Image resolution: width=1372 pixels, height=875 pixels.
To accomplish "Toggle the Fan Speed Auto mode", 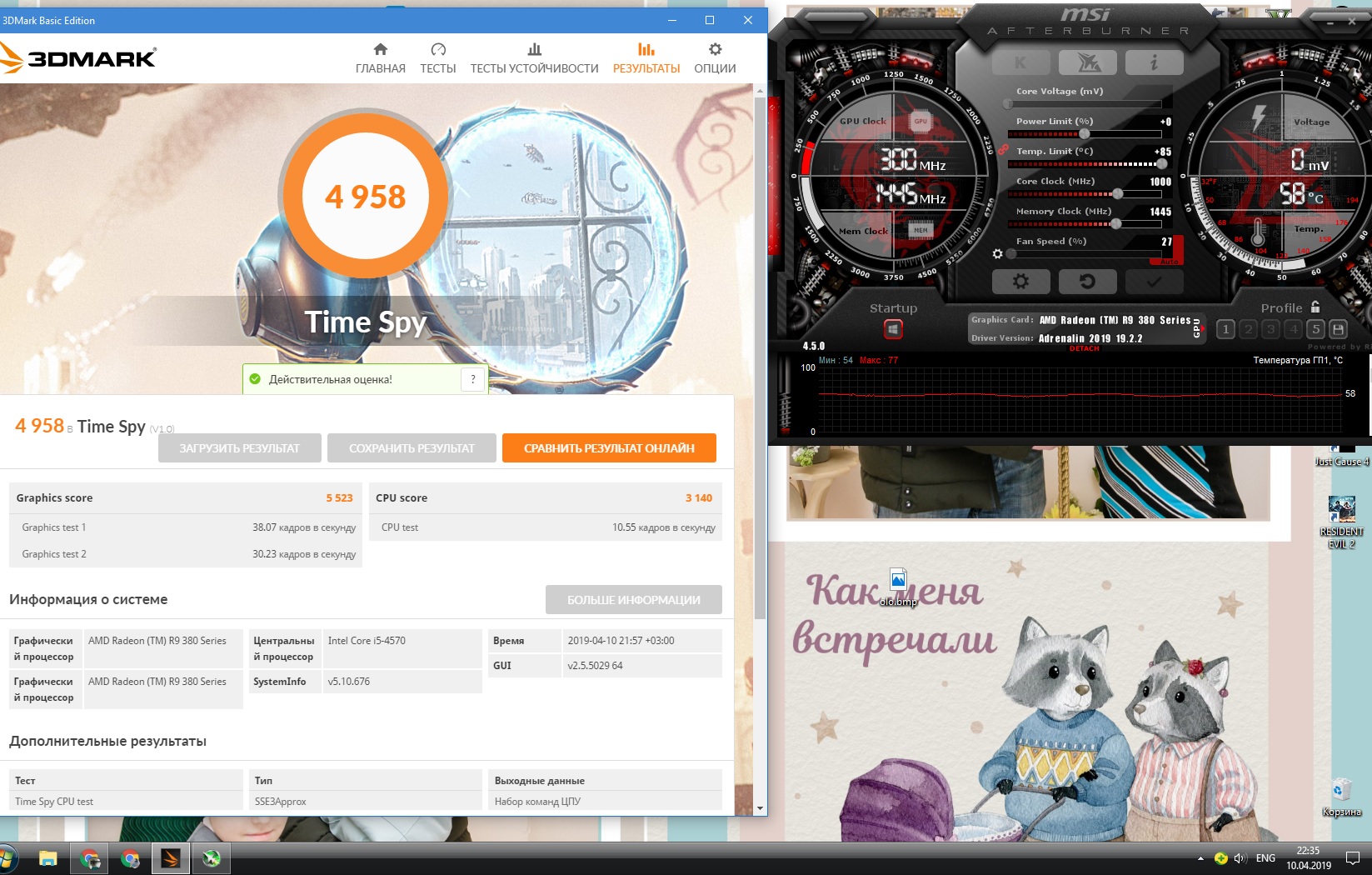I will [x=1170, y=262].
